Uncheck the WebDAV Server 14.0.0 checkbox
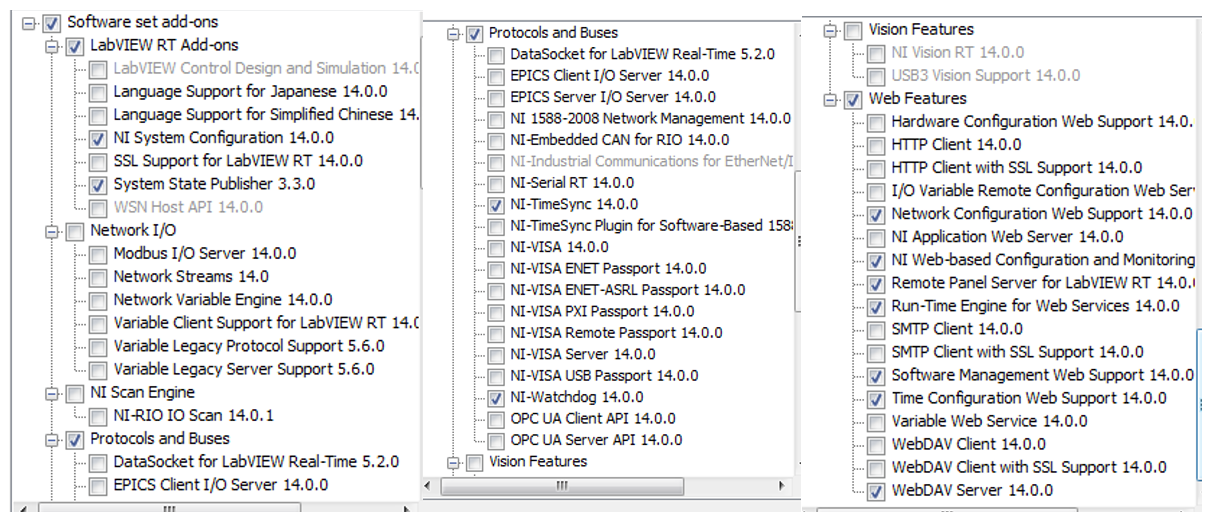Viewport: 1208px width, 518px height. (876, 491)
